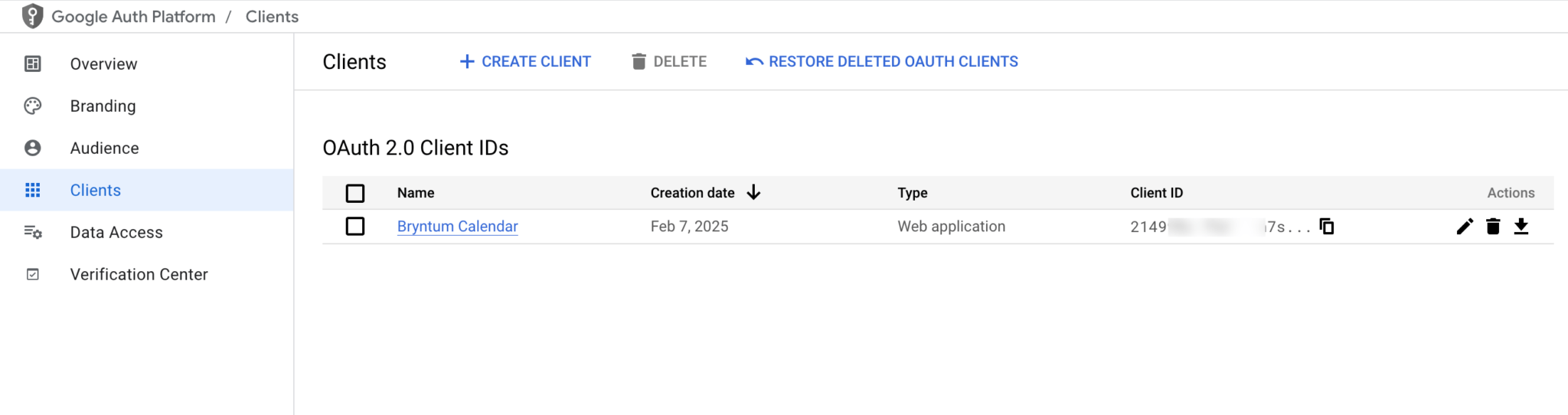
Task: Go to the Branding section
Action: point(147,106)
